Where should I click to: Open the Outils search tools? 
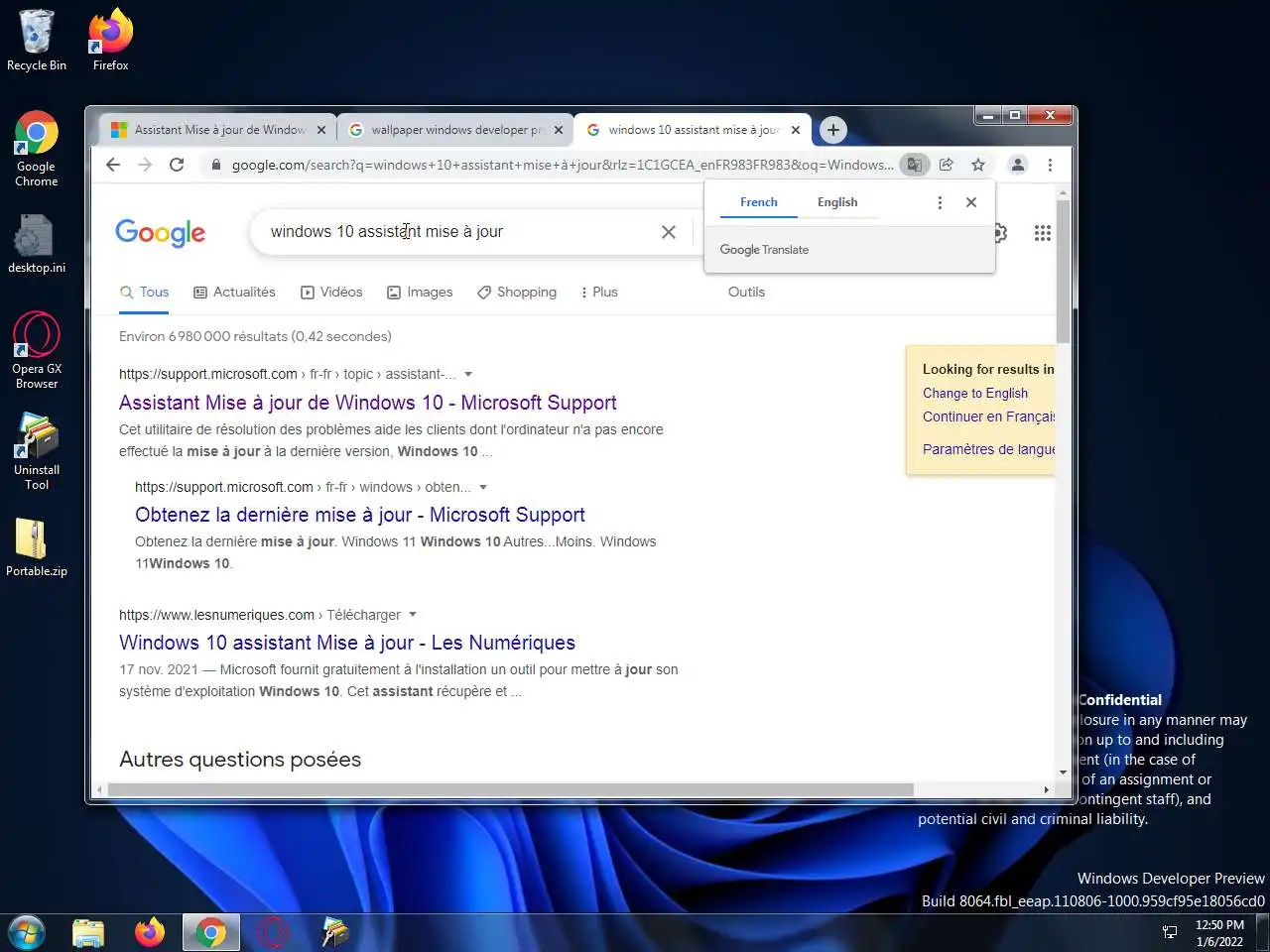(x=746, y=293)
